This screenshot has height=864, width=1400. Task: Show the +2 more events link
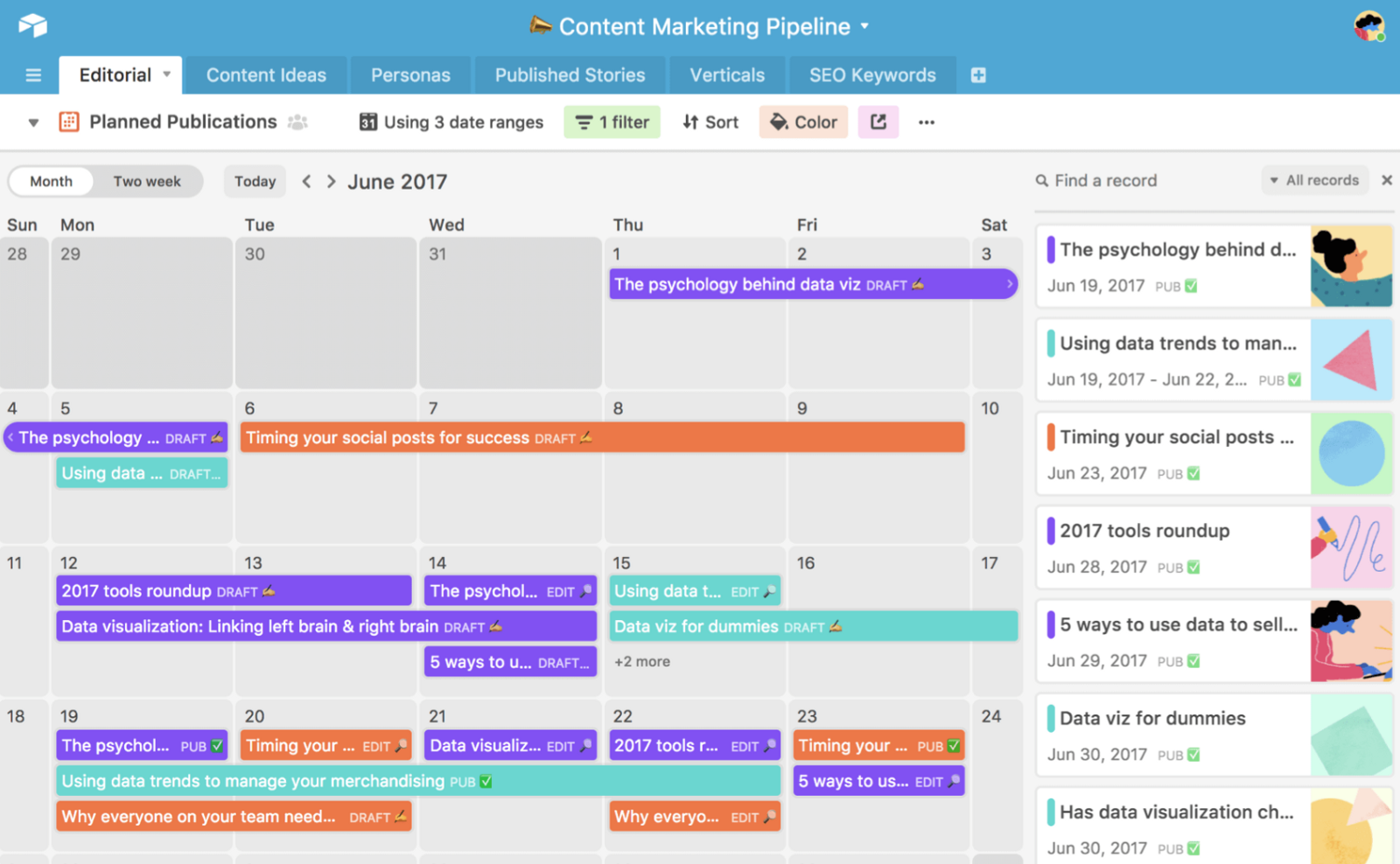[642, 662]
